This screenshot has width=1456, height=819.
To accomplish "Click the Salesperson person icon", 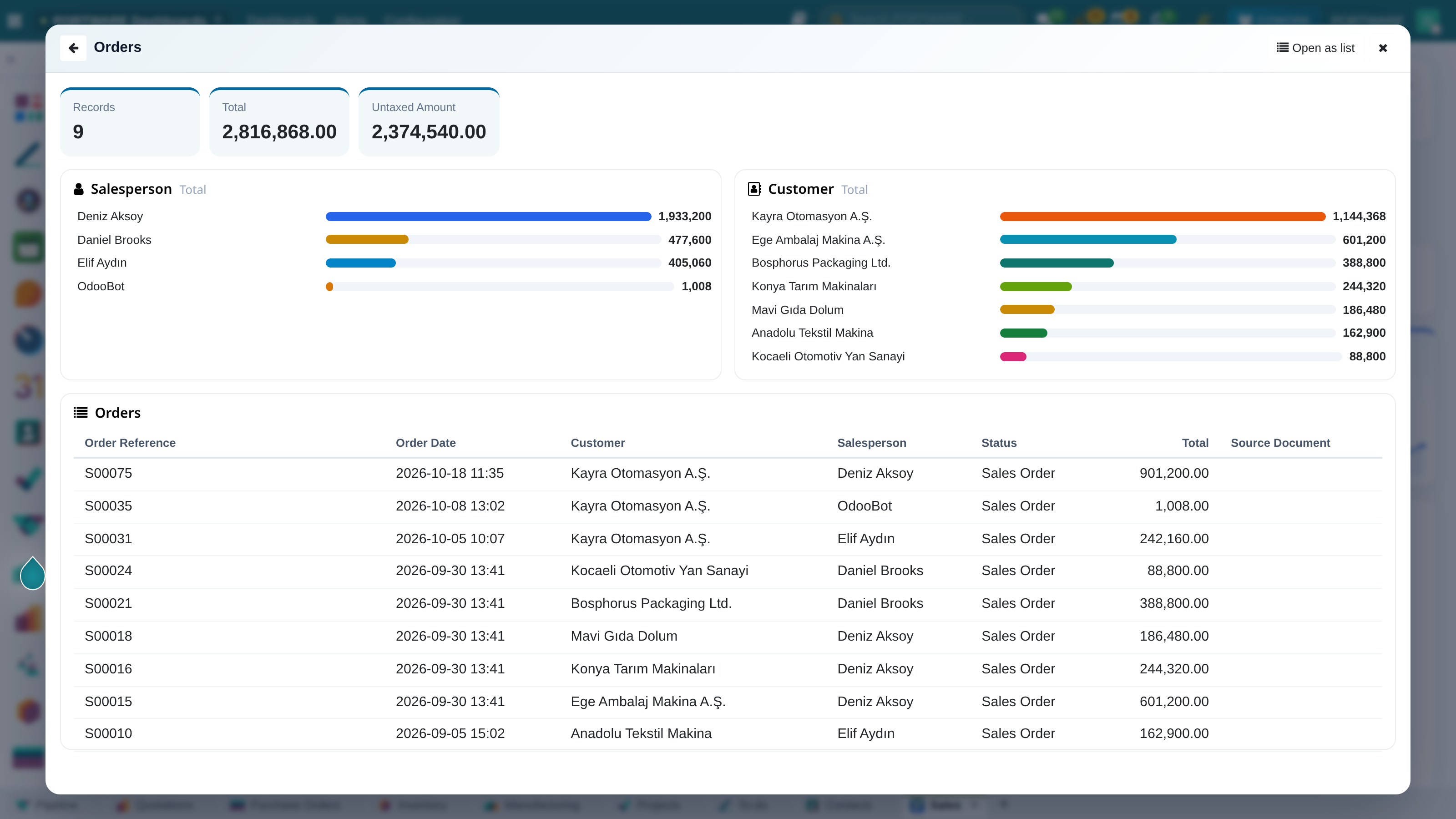I will coord(79,189).
